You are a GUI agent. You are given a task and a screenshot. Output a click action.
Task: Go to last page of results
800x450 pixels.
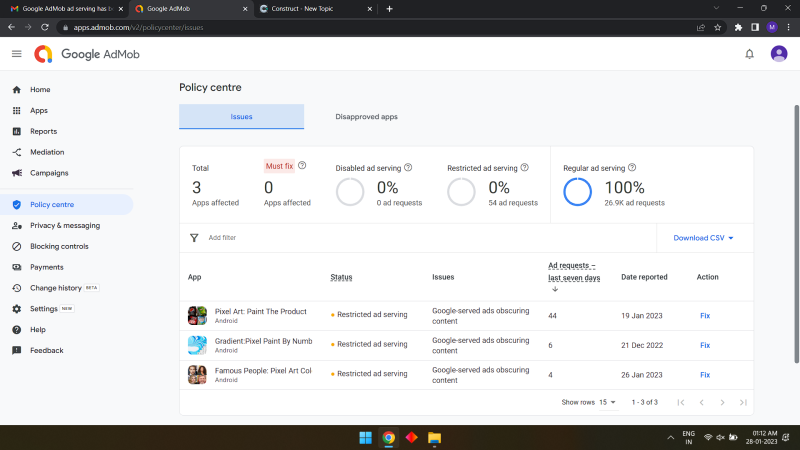(x=743, y=402)
